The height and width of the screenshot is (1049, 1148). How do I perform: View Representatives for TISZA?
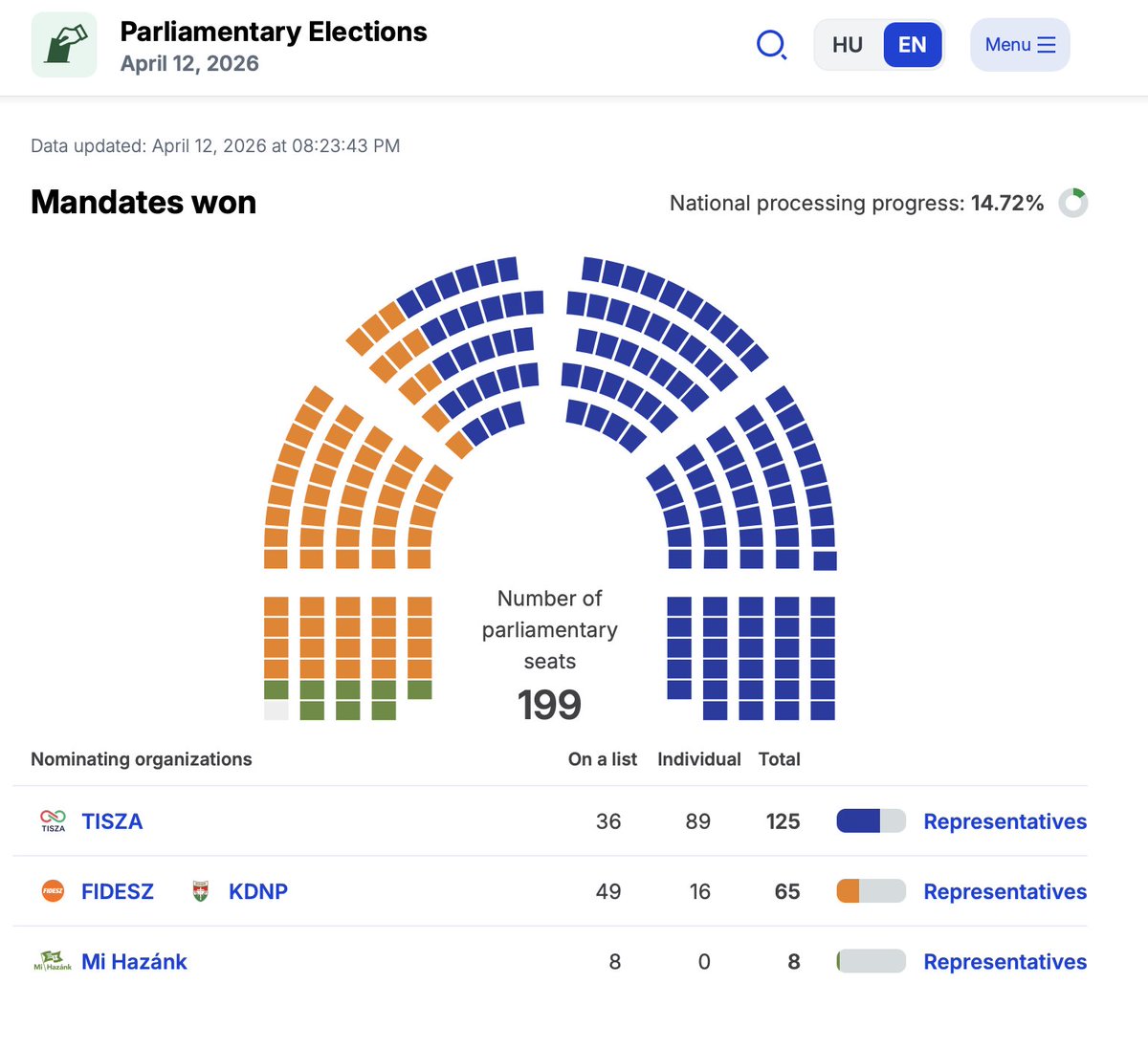point(1004,820)
